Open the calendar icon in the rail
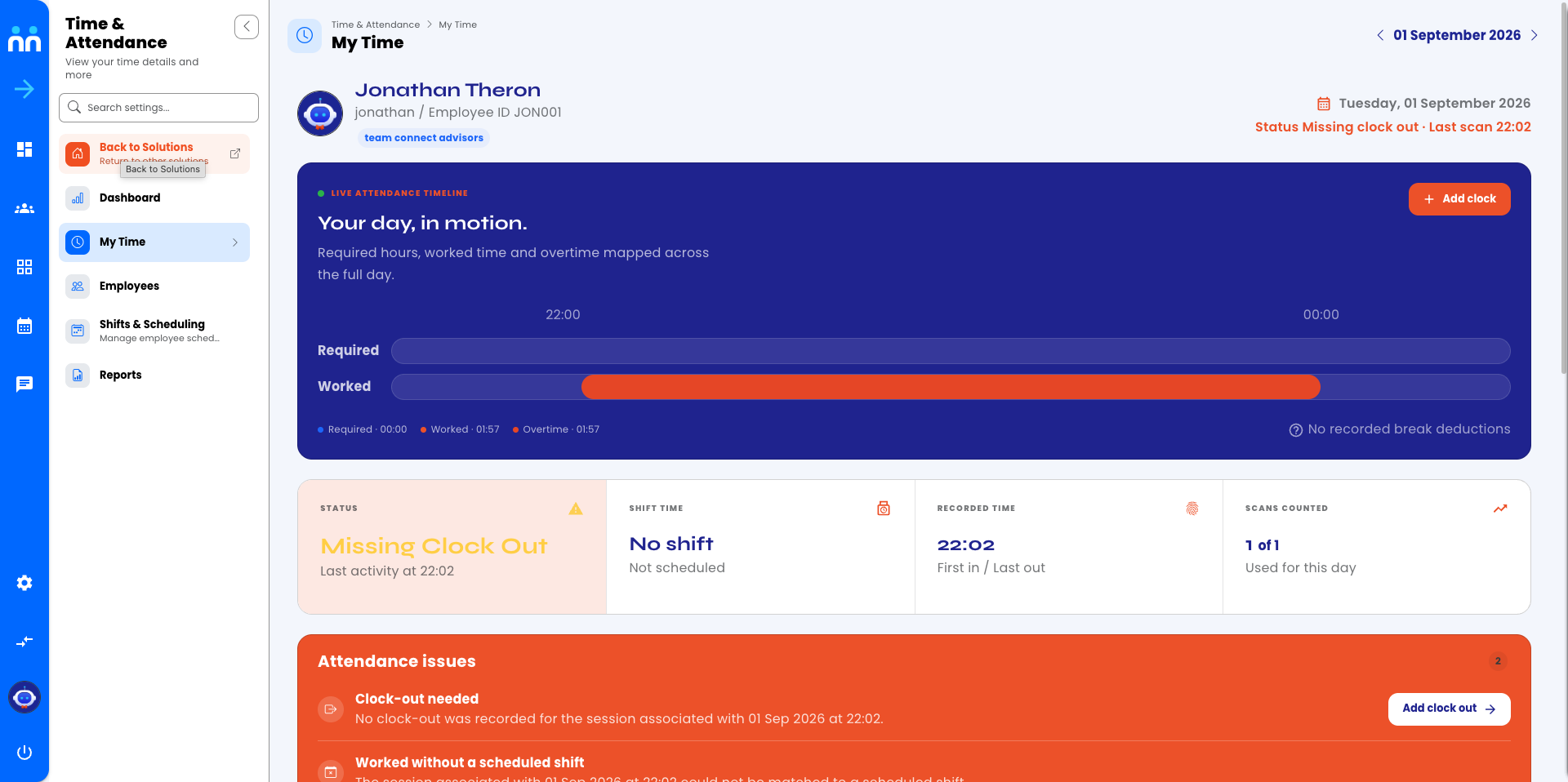The image size is (1568, 782). coord(24,326)
